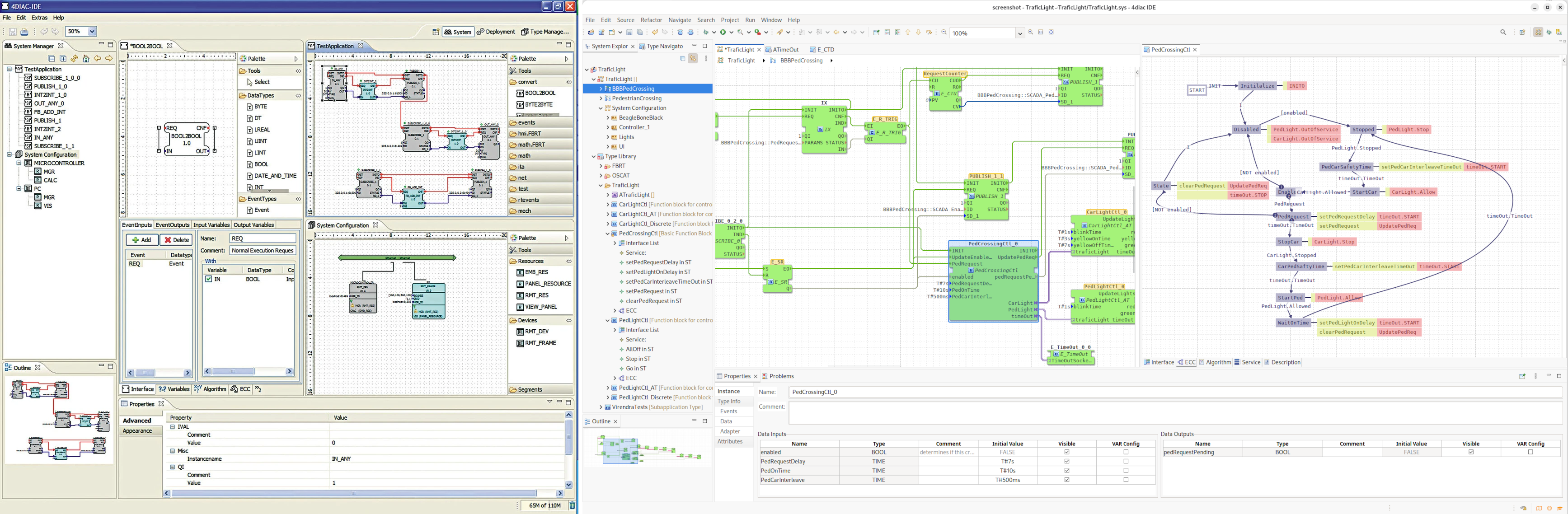Click Name field containing PedCrossingCtl_0

(1175, 393)
